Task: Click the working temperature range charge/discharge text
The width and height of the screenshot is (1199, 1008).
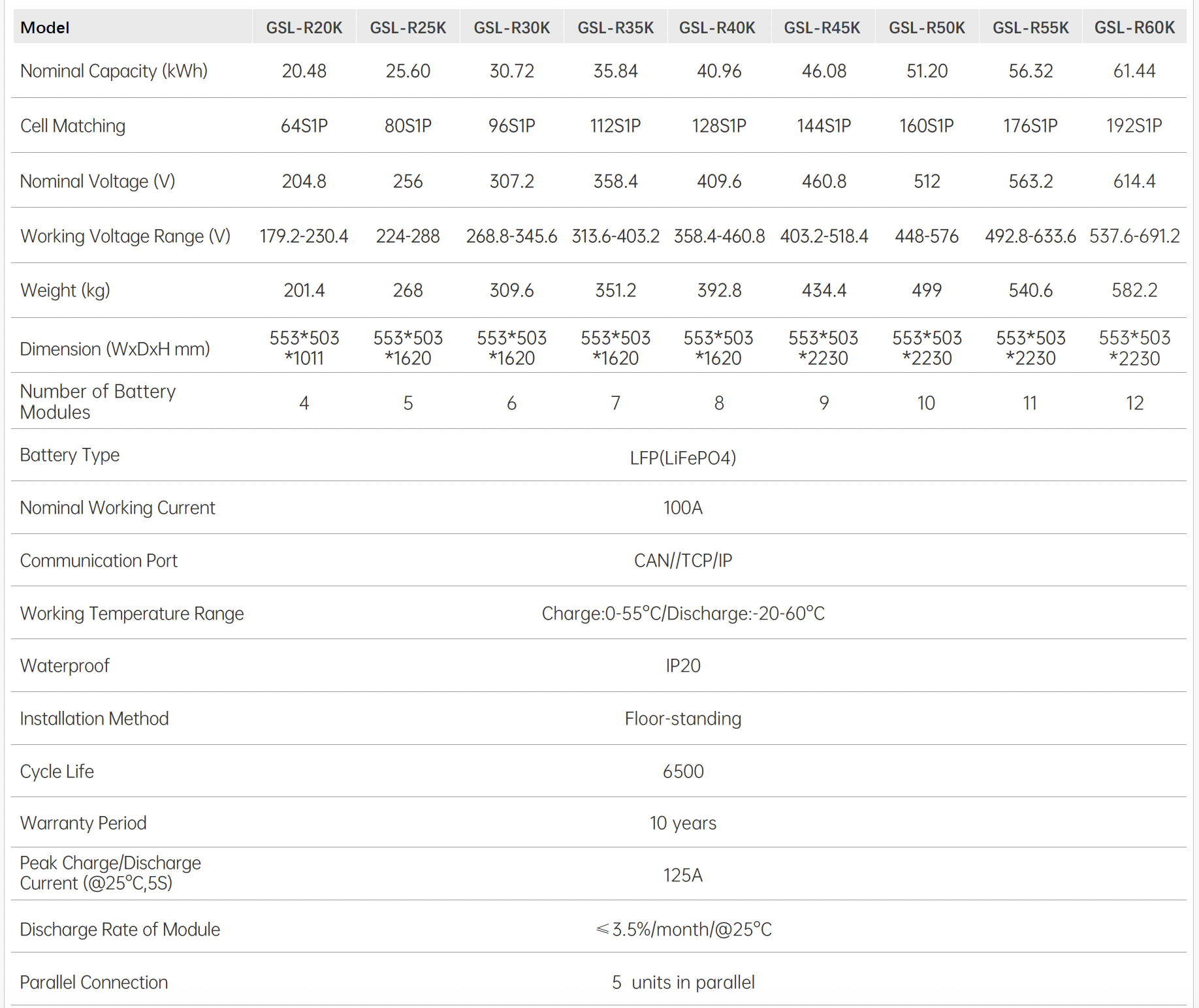Action: coord(682,614)
